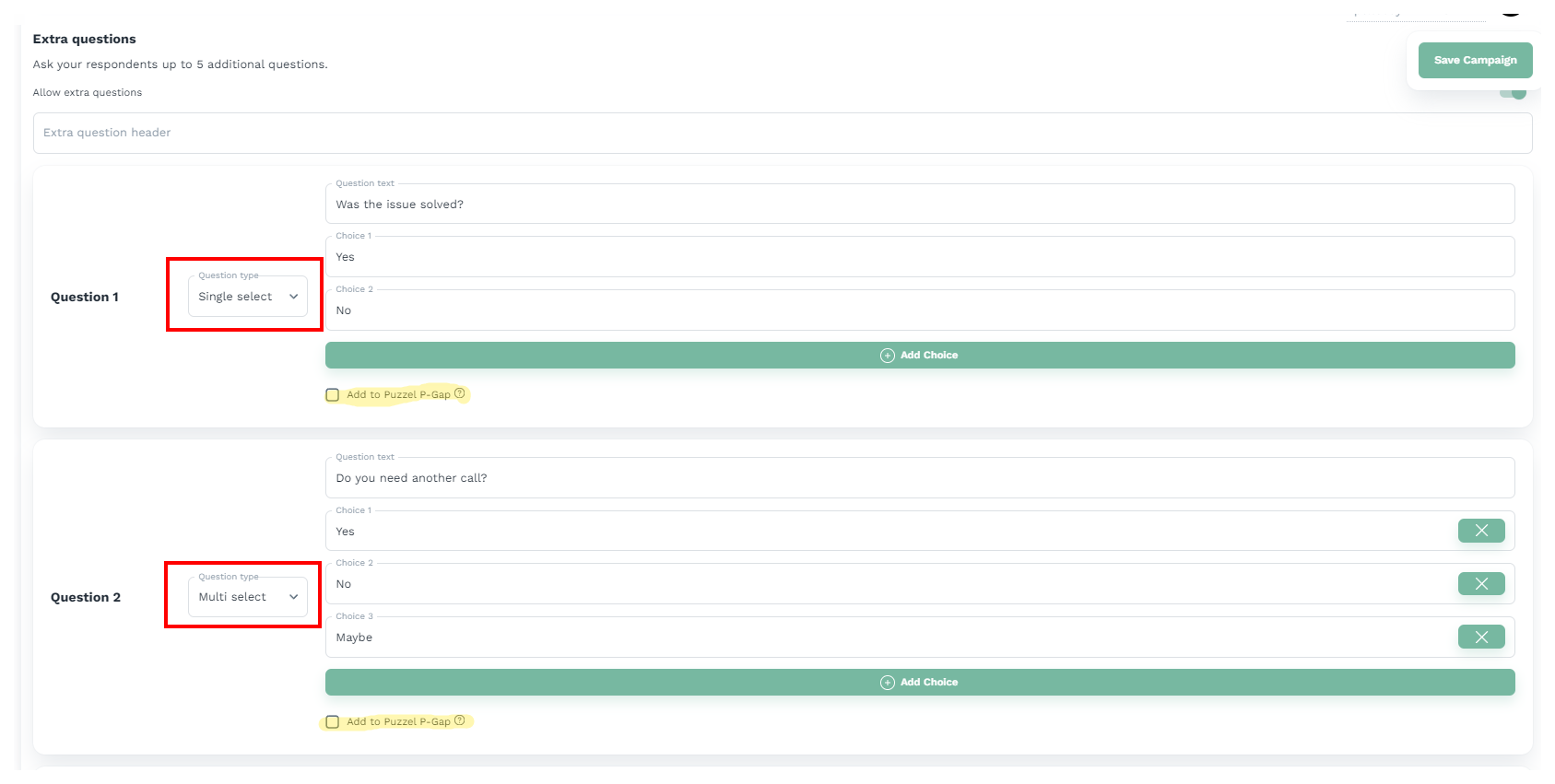Delete the 'No' choice in Question 2

(x=1480, y=584)
